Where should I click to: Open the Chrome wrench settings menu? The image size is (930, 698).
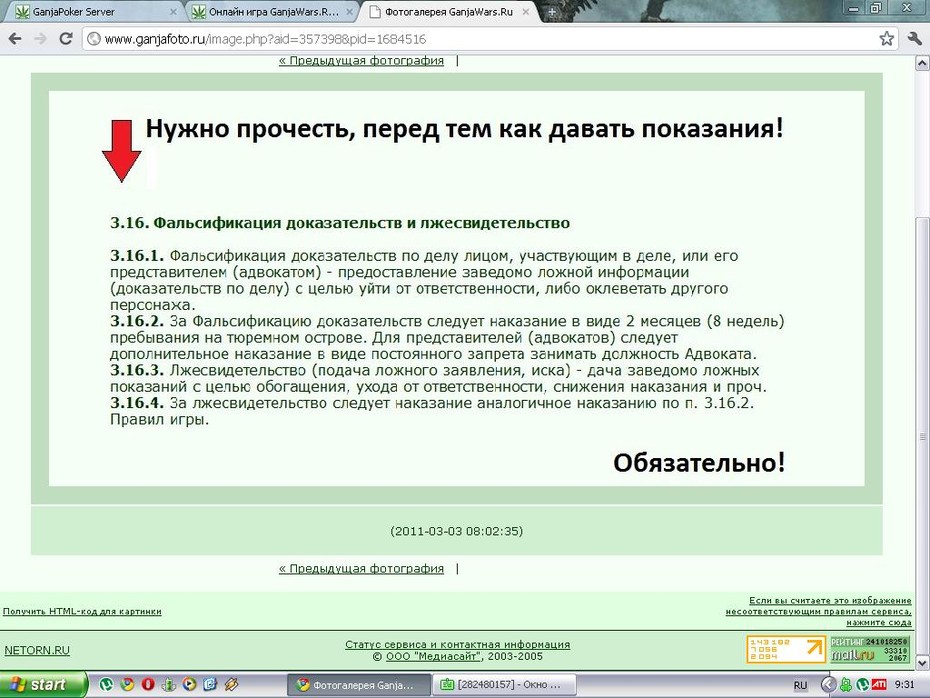(914, 39)
